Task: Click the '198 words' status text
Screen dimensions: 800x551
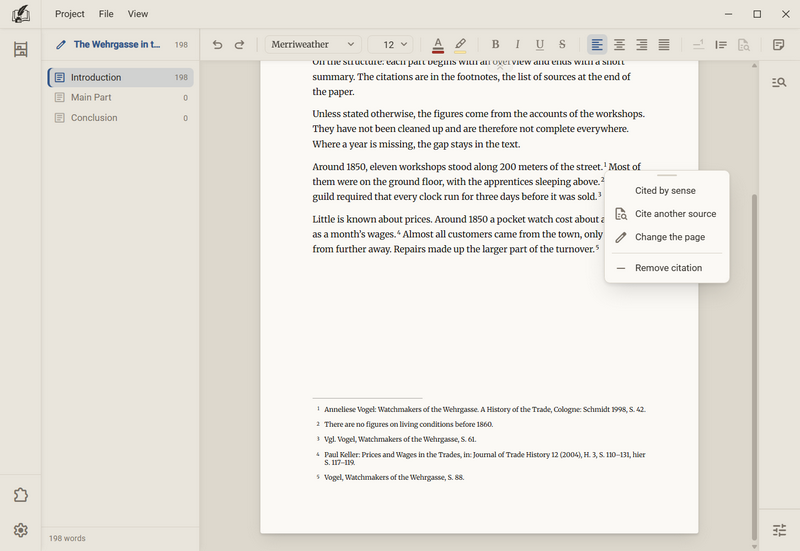Action: (67, 538)
